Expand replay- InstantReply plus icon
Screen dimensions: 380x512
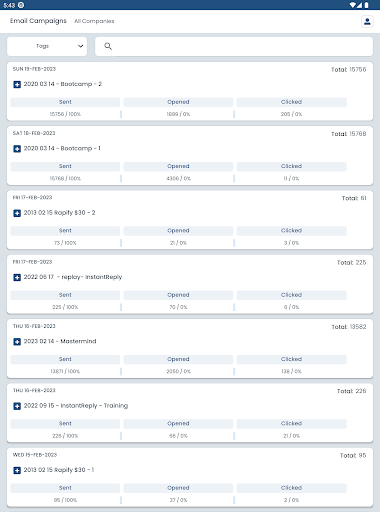[x=17, y=277]
